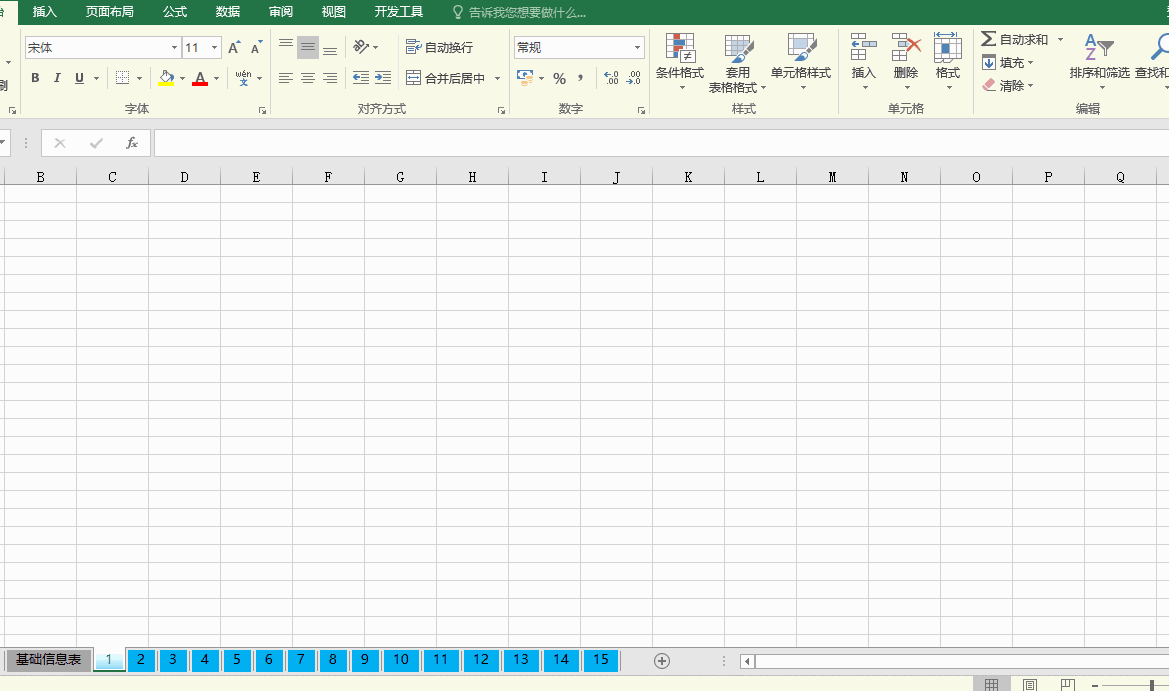
Task: Click the Sort & Filter (排序和筛选) icon
Action: click(x=1099, y=48)
